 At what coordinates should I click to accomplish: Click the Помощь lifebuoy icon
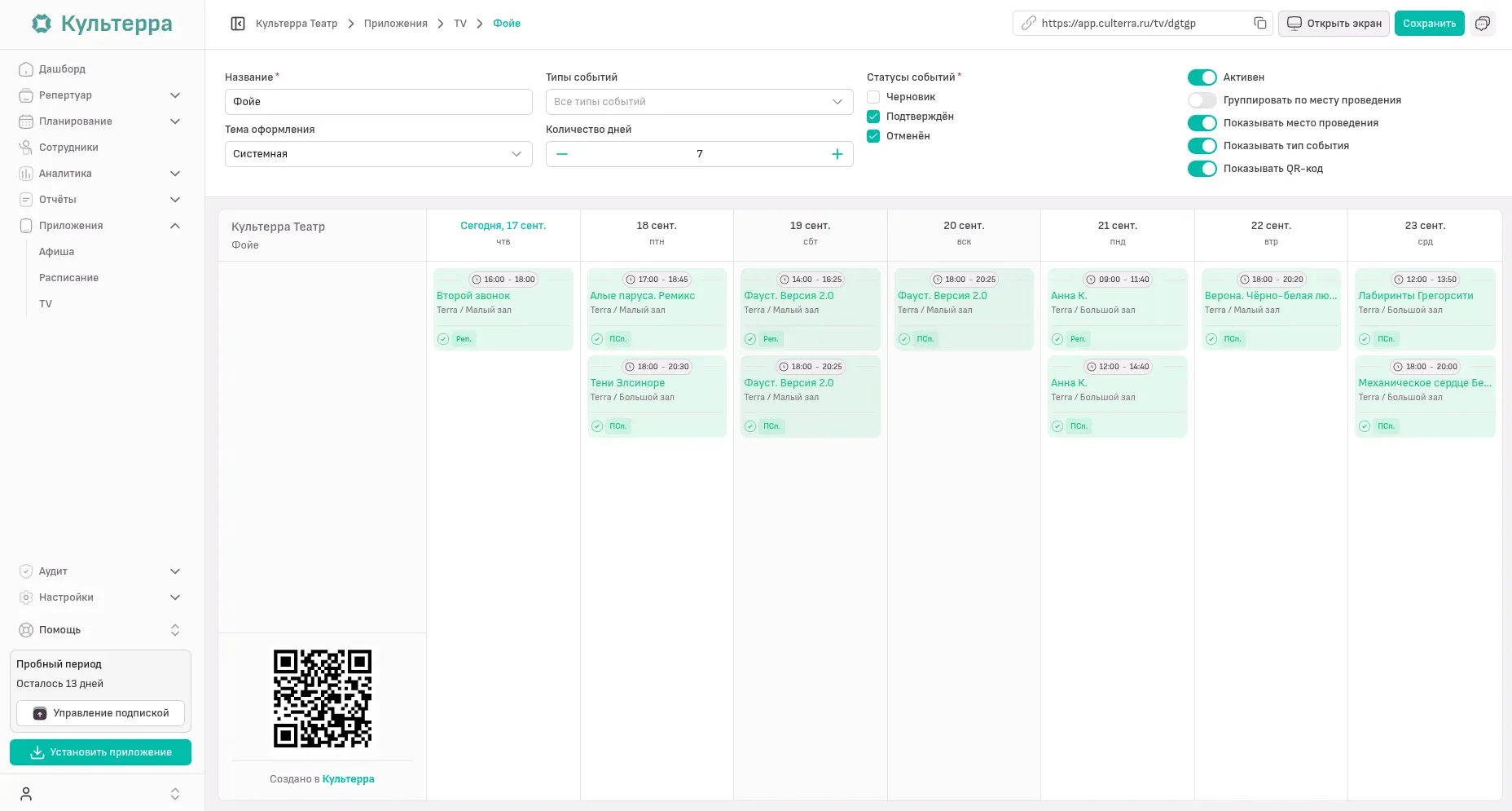26,630
